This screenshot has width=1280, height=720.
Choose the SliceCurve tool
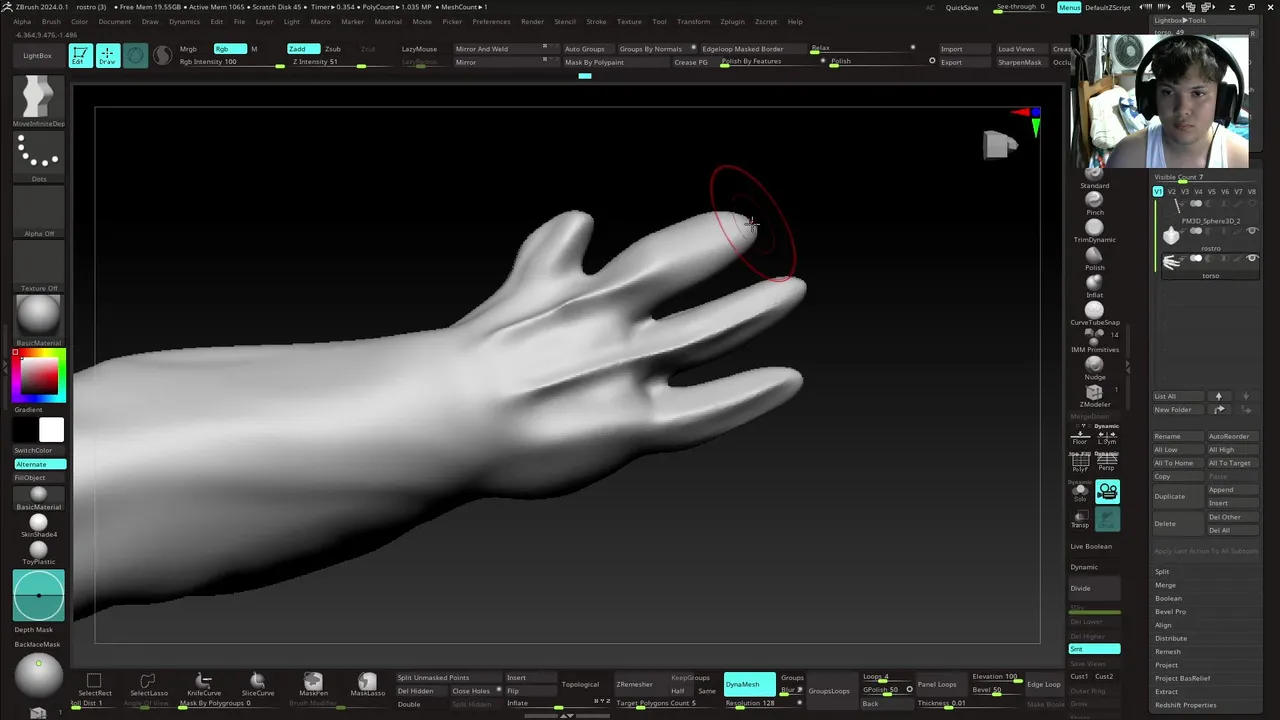pyautogui.click(x=257, y=682)
